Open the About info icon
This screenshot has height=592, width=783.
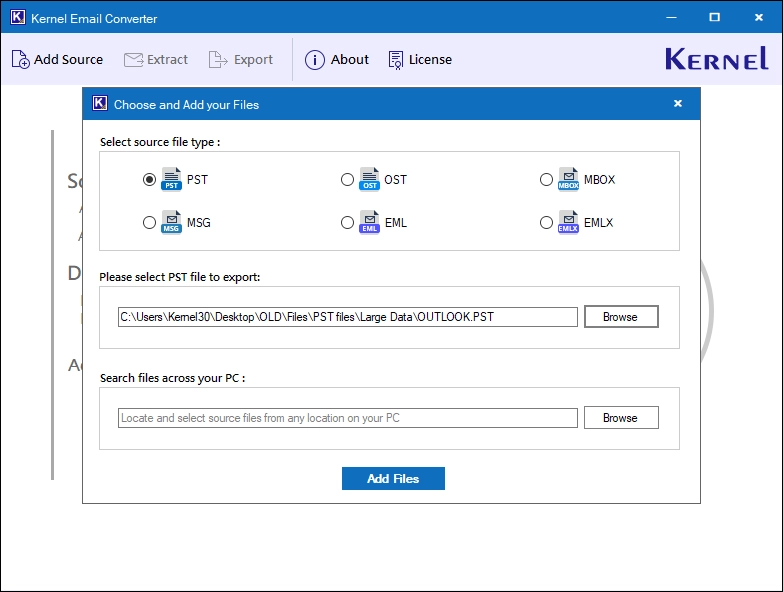315,60
